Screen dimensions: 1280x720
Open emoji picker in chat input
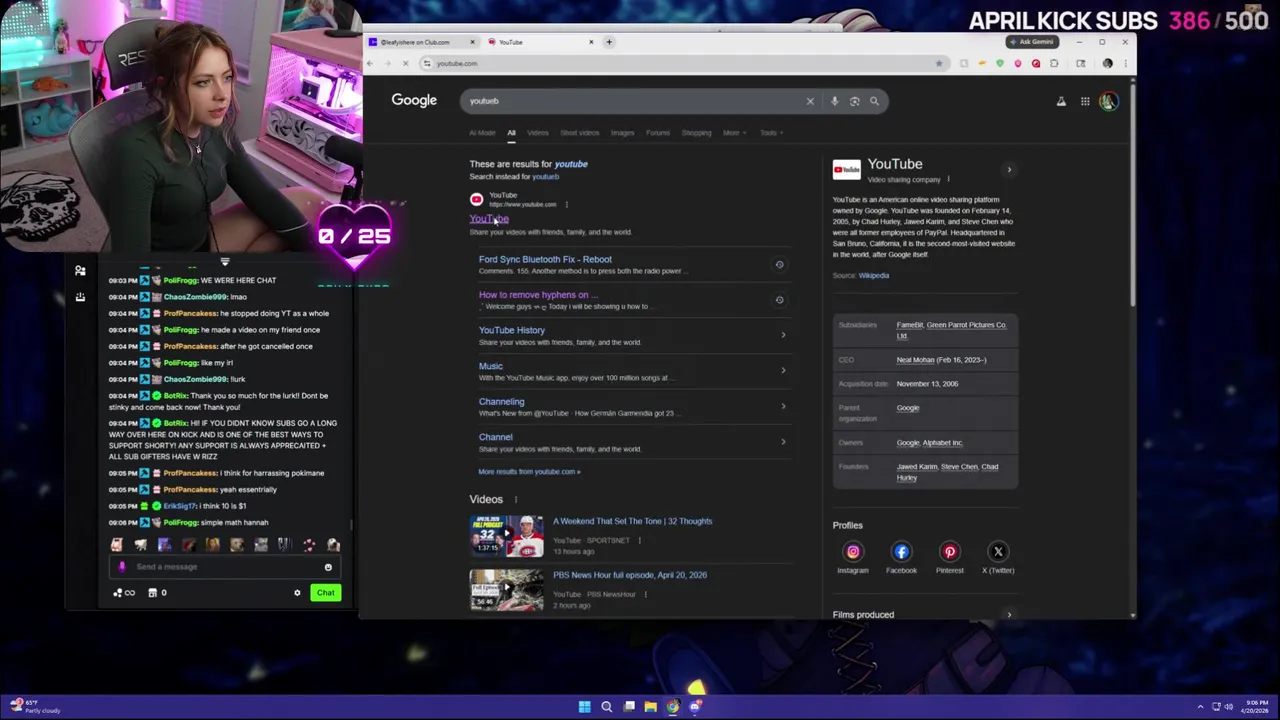coord(328,567)
